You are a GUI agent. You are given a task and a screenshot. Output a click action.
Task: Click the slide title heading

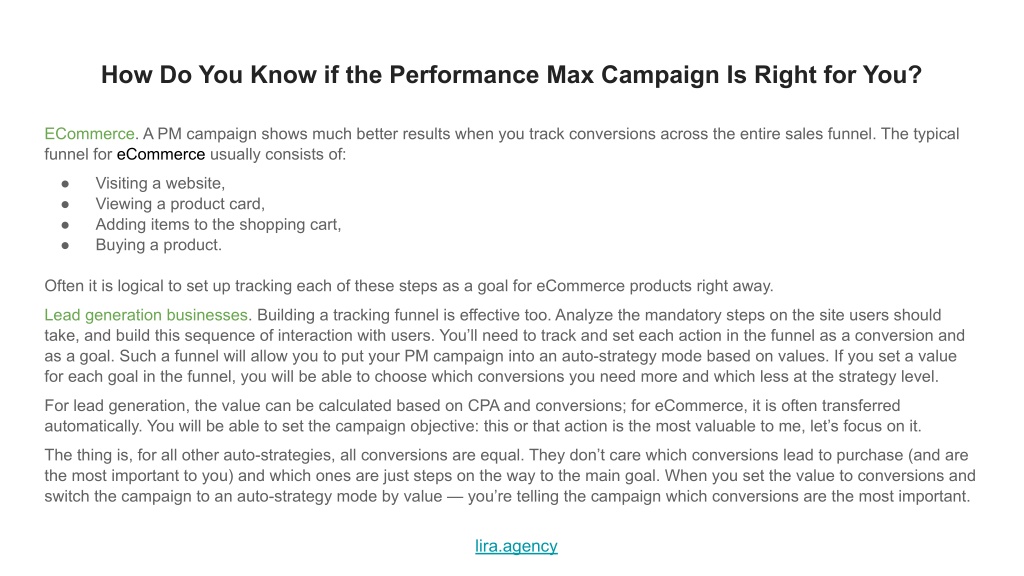pos(511,75)
